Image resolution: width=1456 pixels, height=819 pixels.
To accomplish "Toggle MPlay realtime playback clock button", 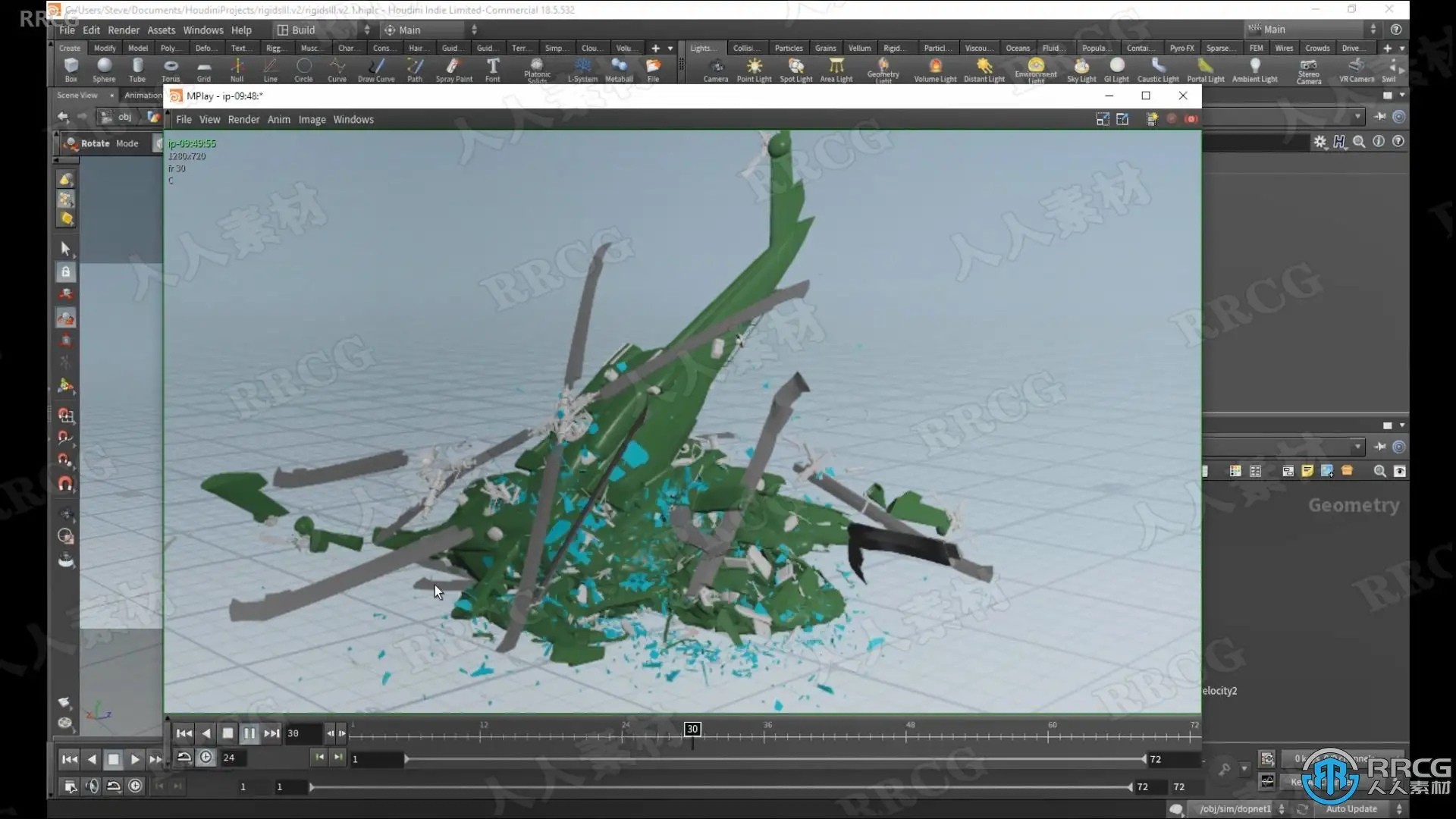I will pyautogui.click(x=206, y=758).
